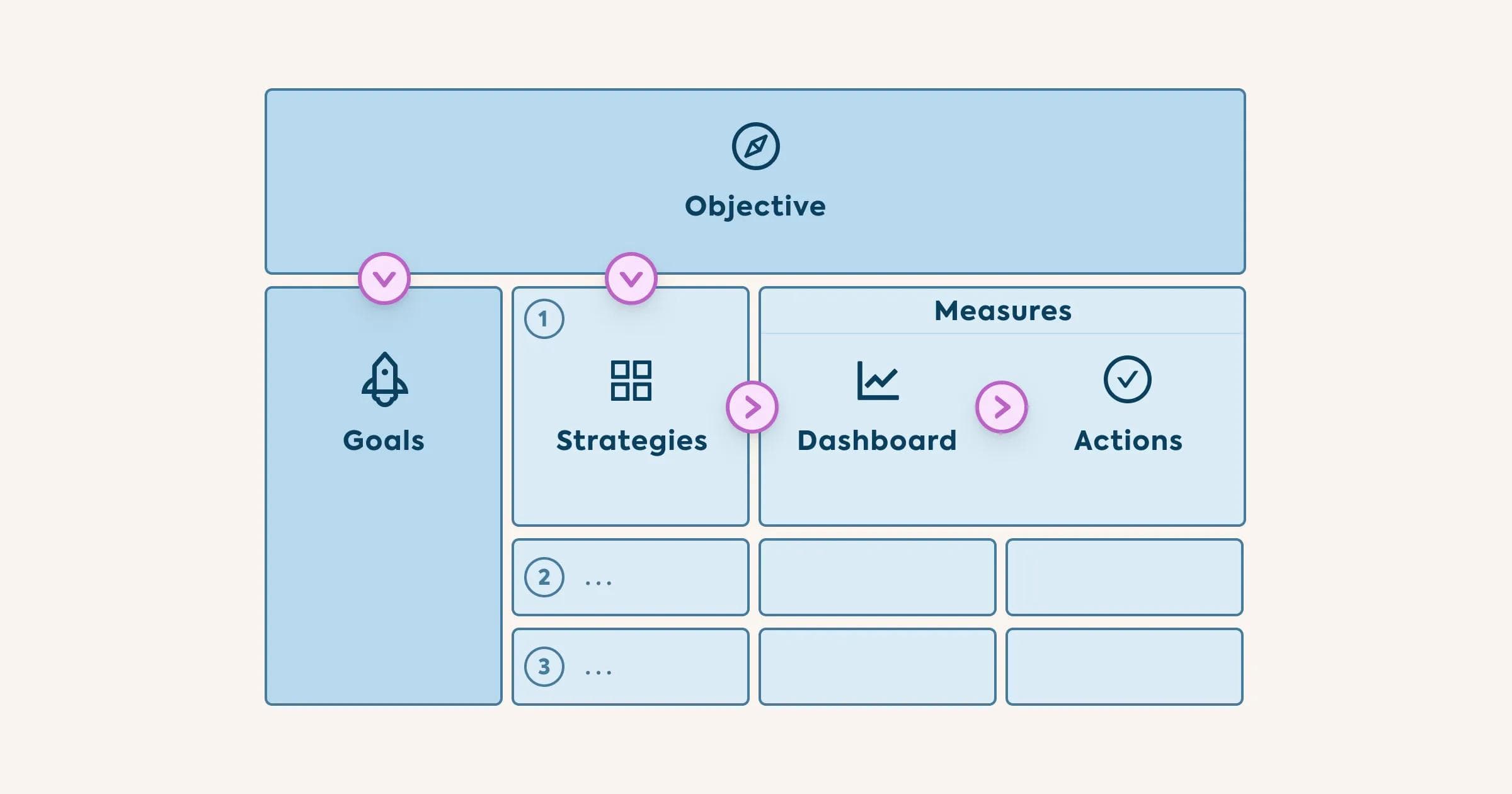Click the Dashboard label

pyautogui.click(x=877, y=440)
